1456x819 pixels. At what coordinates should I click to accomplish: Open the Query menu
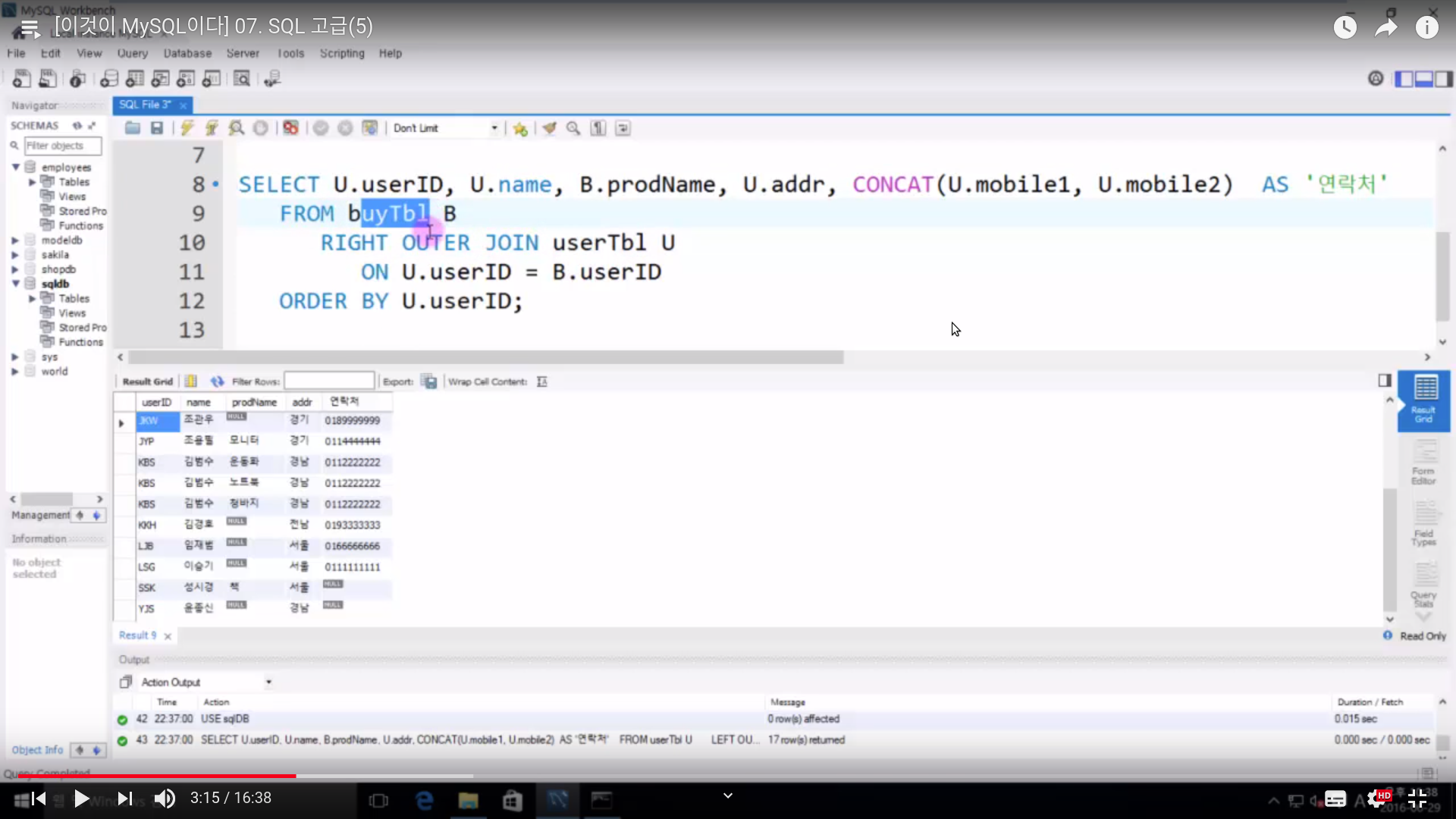pyautogui.click(x=133, y=53)
